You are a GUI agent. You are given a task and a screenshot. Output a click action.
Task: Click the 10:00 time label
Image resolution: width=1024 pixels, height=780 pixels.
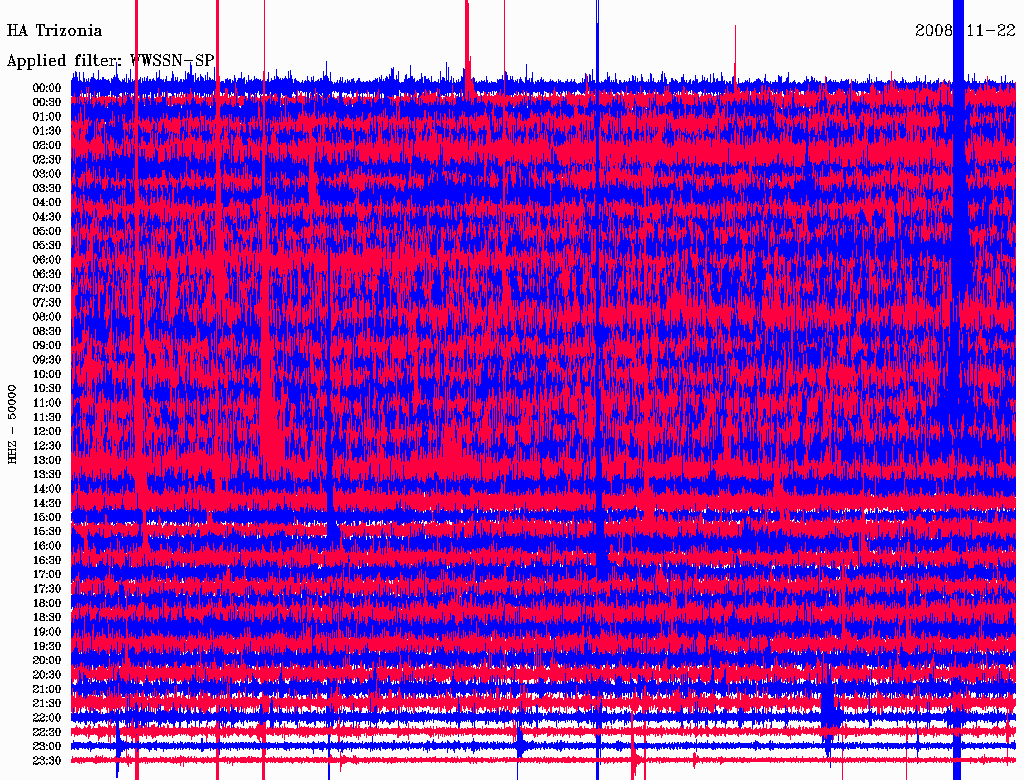tap(47, 374)
